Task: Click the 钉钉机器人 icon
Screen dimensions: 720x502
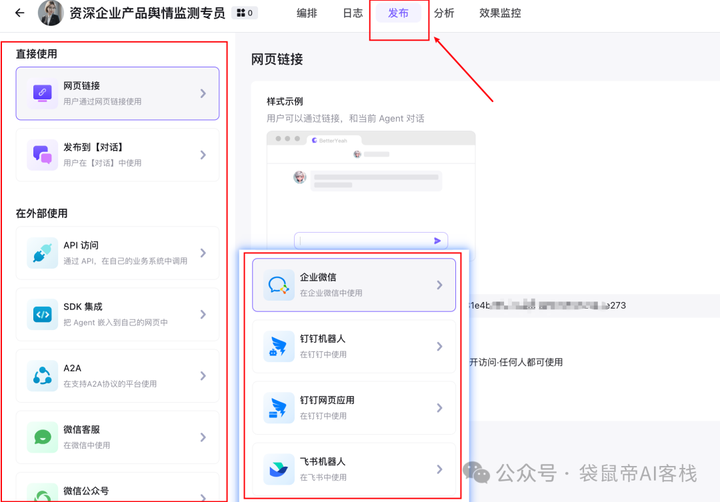Action: click(279, 346)
